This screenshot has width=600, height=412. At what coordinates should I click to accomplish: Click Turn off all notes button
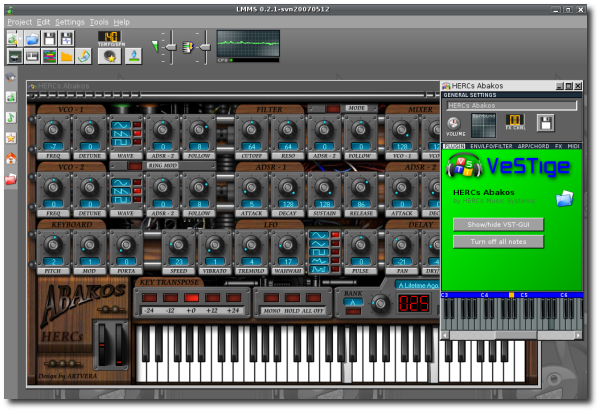coord(498,241)
